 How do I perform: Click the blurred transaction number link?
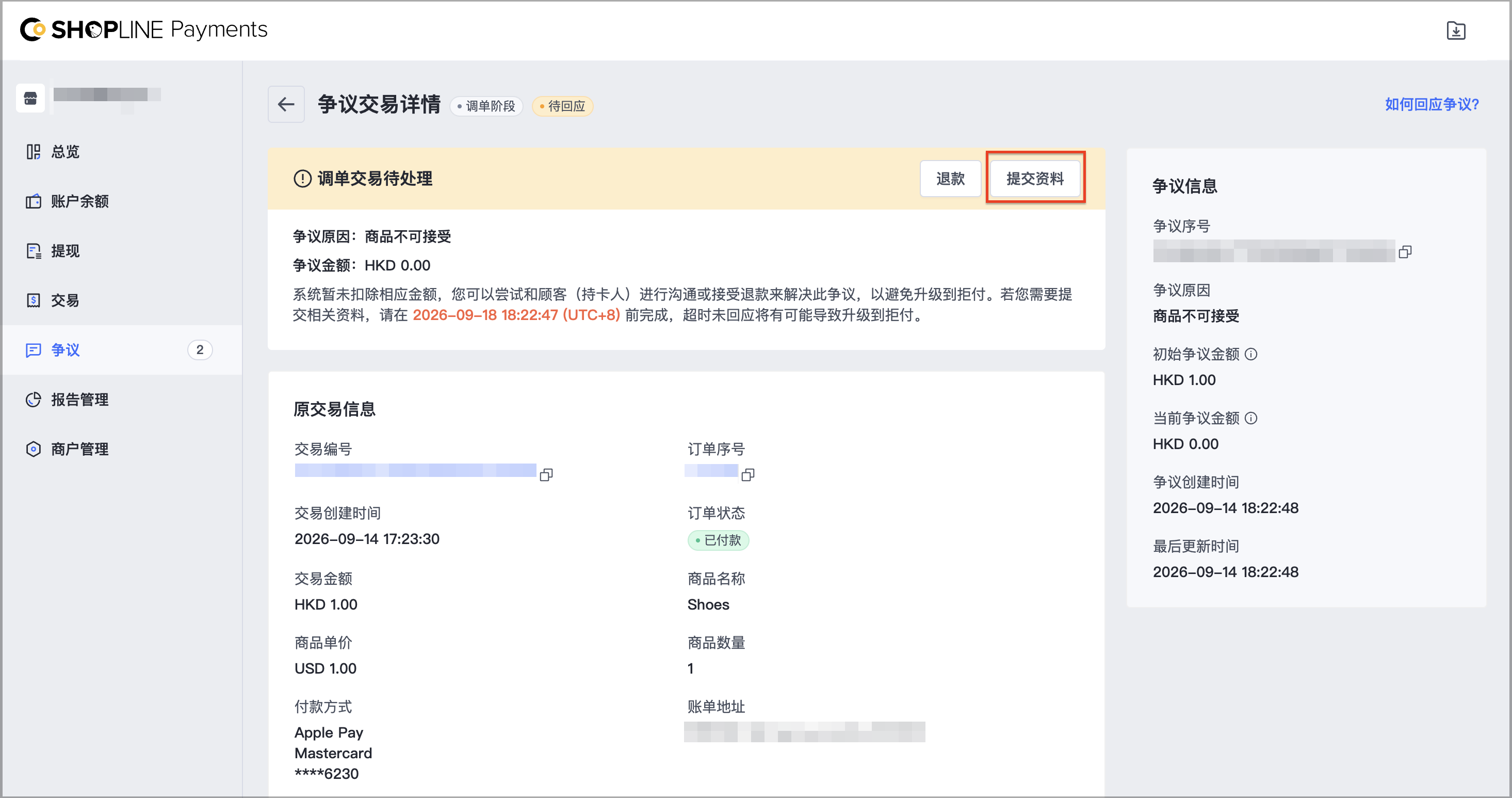tap(415, 470)
